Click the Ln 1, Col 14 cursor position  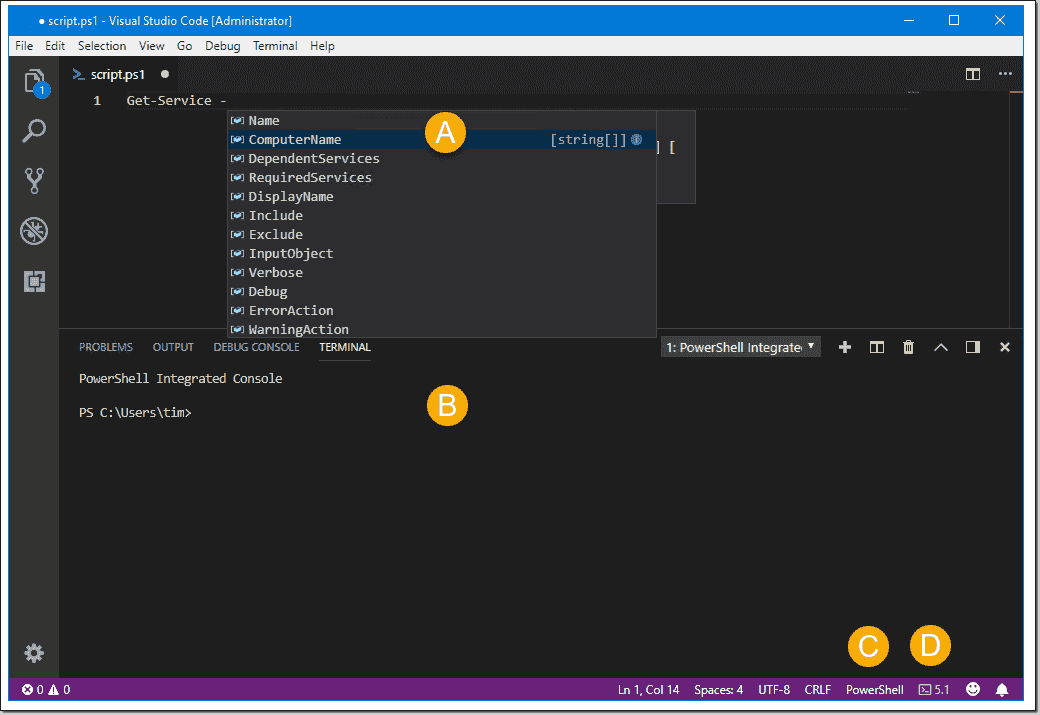(x=649, y=690)
